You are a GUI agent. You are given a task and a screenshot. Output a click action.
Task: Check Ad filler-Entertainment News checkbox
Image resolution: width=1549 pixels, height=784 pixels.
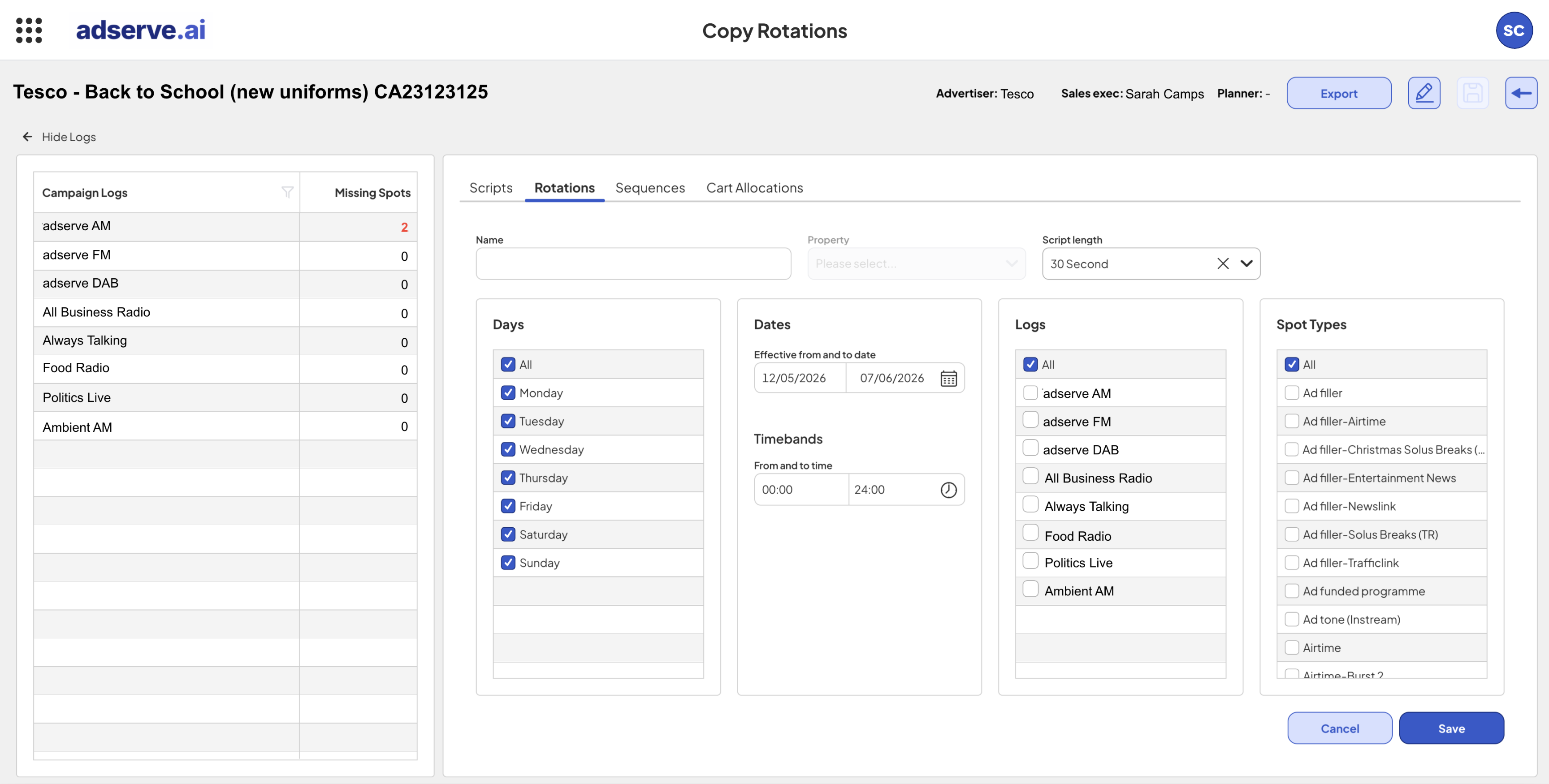(x=1291, y=478)
